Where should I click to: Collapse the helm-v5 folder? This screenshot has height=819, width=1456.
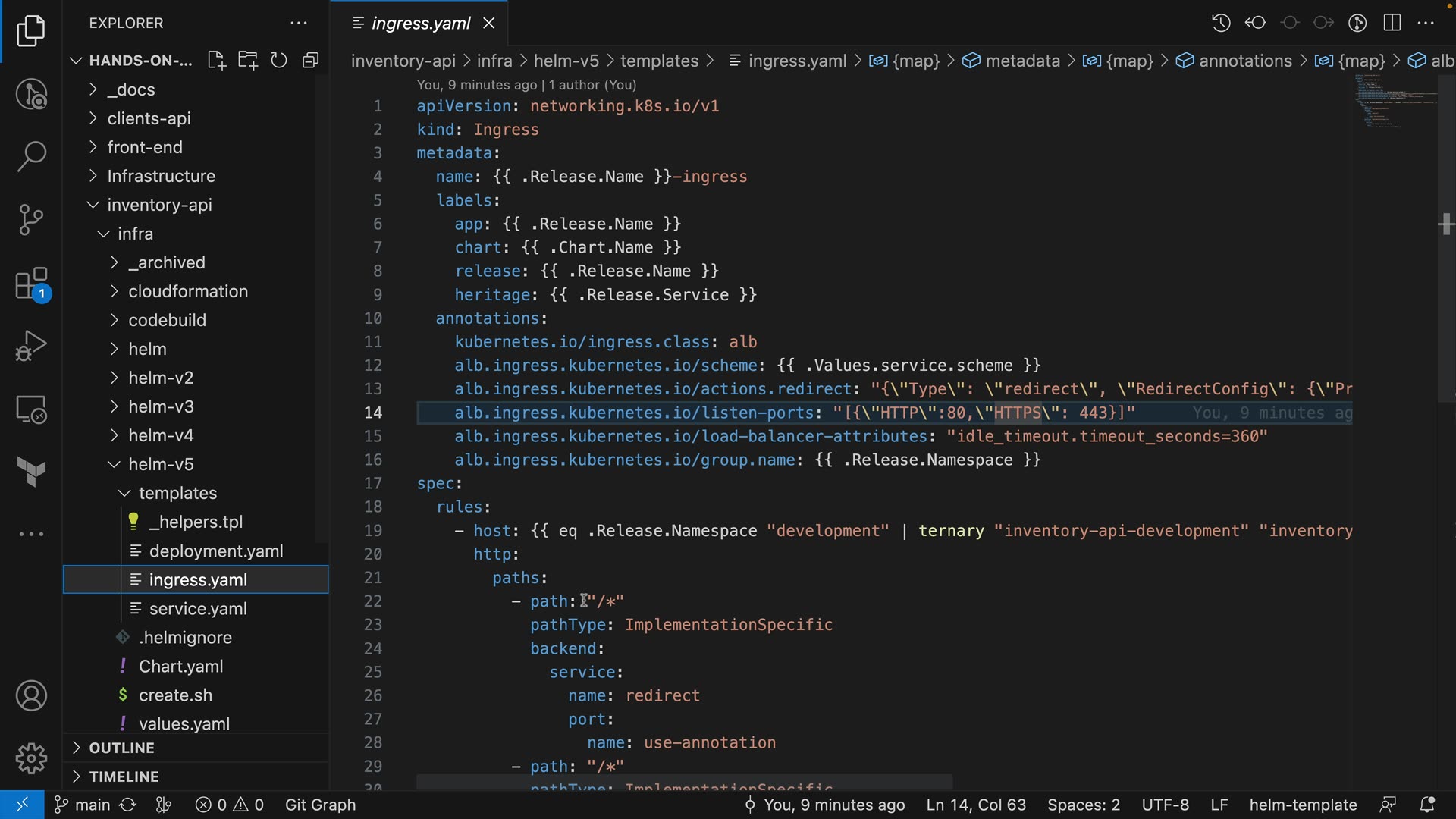[x=161, y=464]
